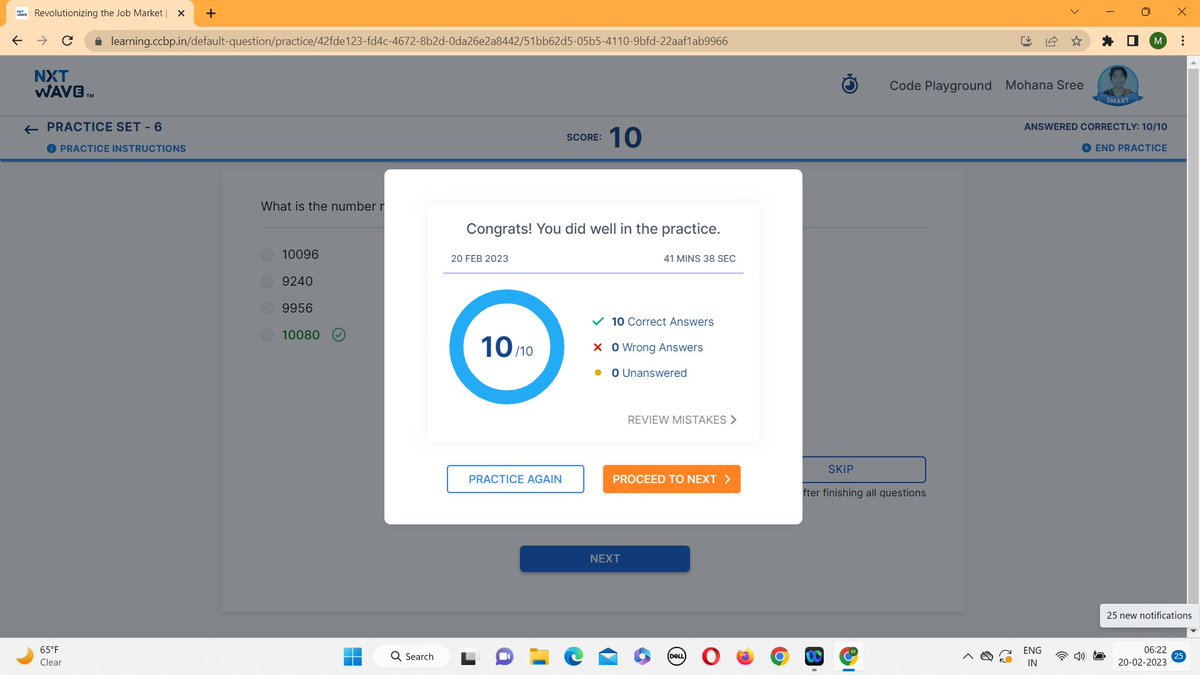
Task: Open Chrome three-dot menu
Action: click(x=1182, y=41)
